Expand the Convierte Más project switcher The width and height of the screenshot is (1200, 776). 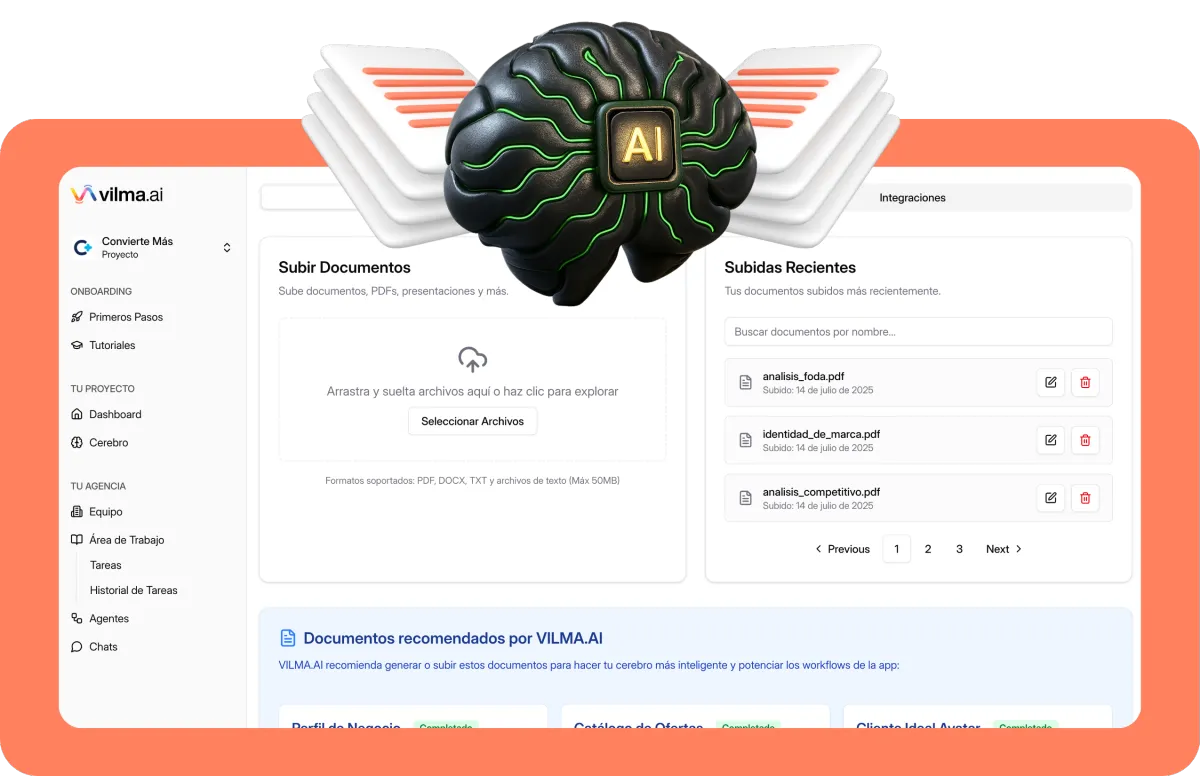(x=152, y=247)
